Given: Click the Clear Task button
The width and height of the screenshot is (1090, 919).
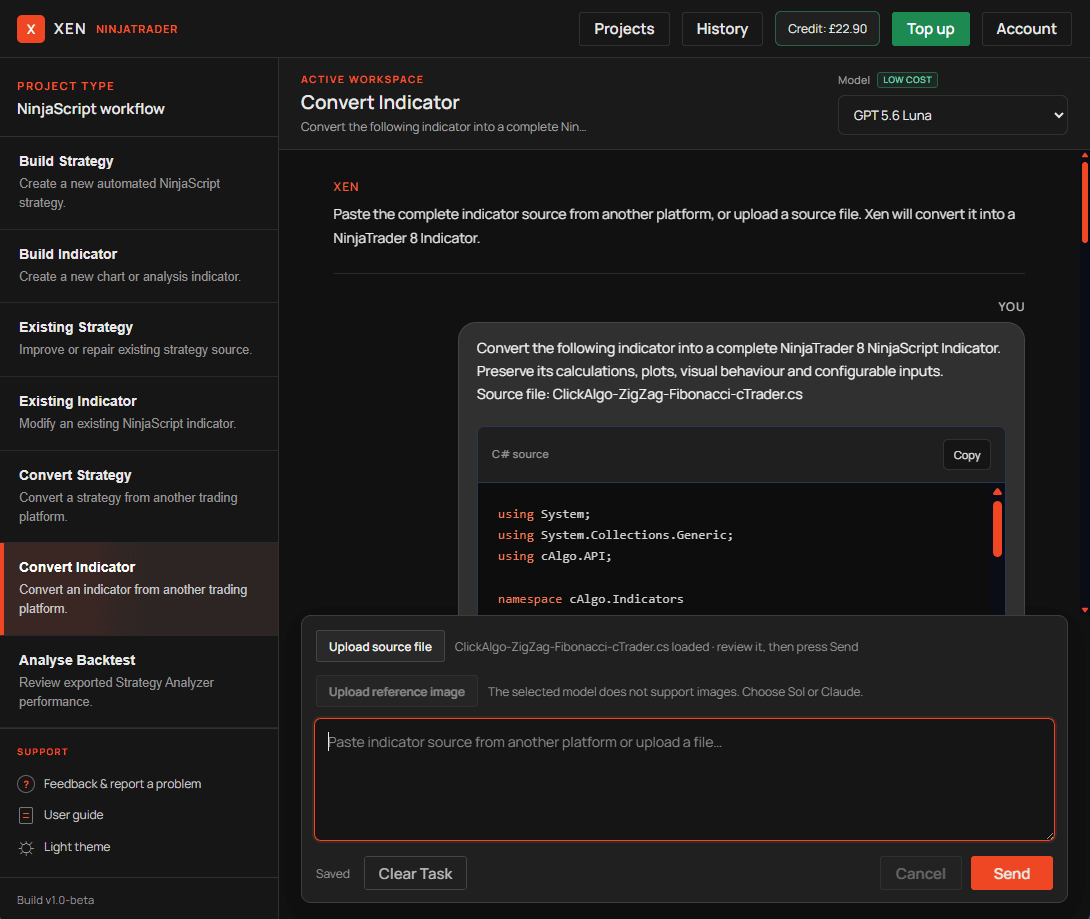Looking at the screenshot, I should [415, 874].
